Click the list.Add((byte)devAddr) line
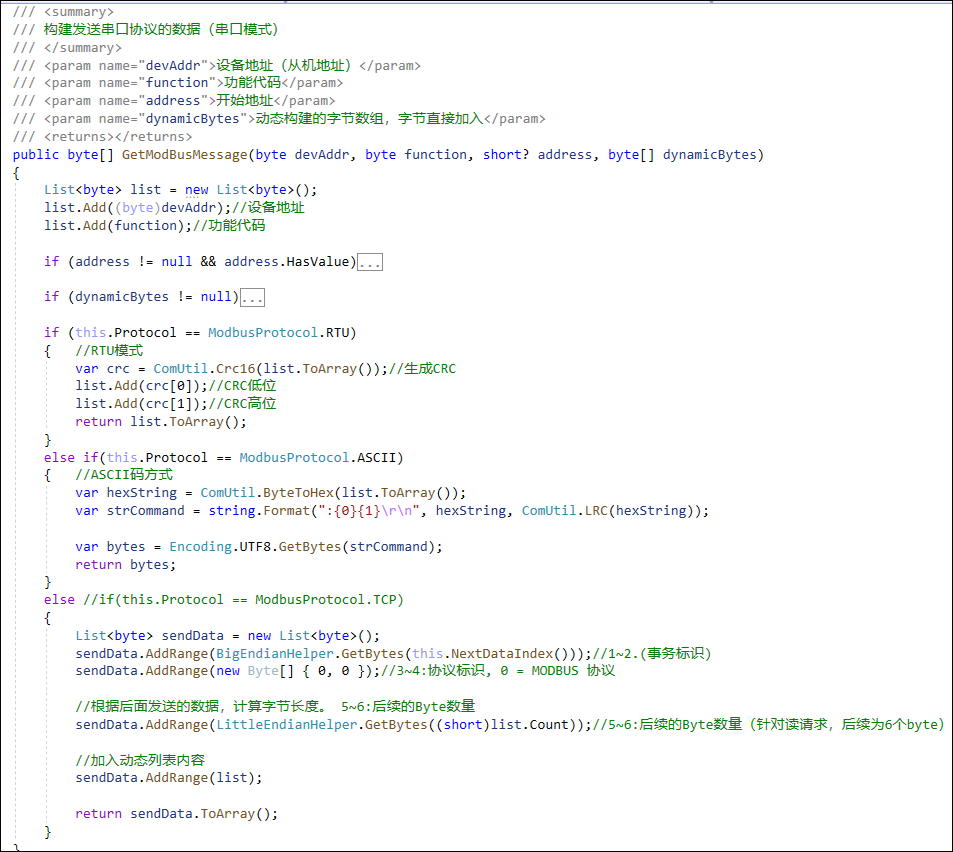953x852 pixels. (174, 208)
